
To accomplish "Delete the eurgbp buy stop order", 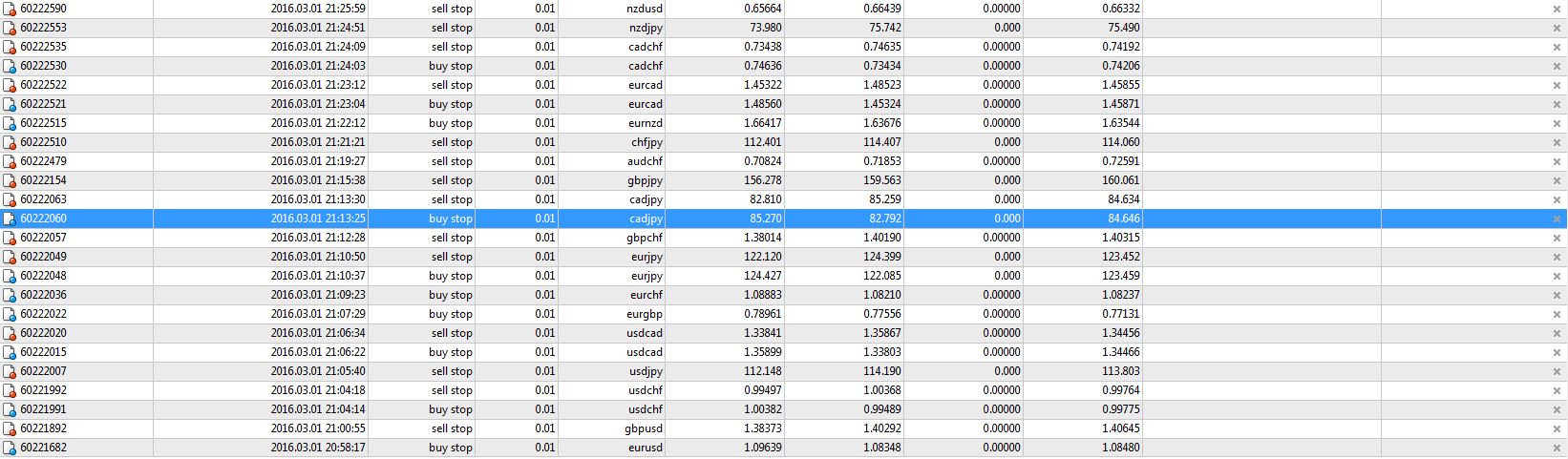I will click(x=1557, y=314).
